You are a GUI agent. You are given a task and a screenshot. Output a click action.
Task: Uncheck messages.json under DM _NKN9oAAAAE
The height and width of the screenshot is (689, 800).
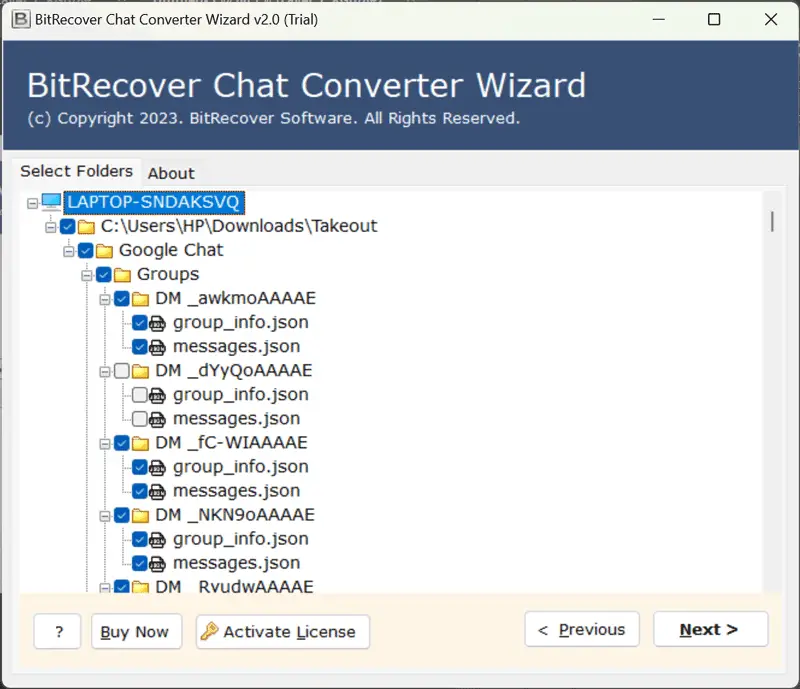coord(140,563)
